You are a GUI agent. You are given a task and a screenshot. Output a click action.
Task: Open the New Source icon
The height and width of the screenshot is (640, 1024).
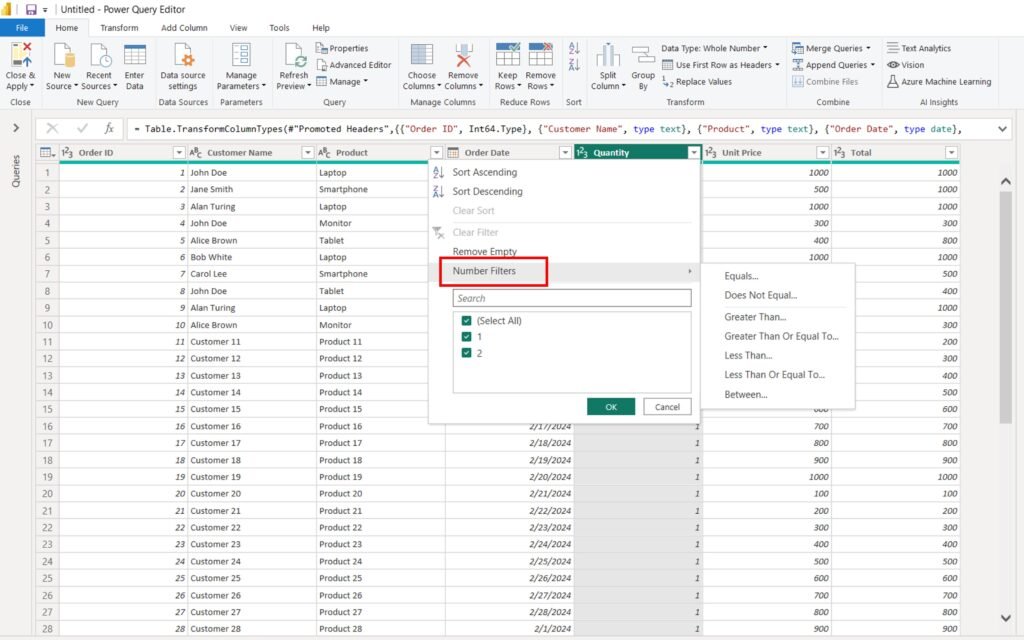coord(63,56)
